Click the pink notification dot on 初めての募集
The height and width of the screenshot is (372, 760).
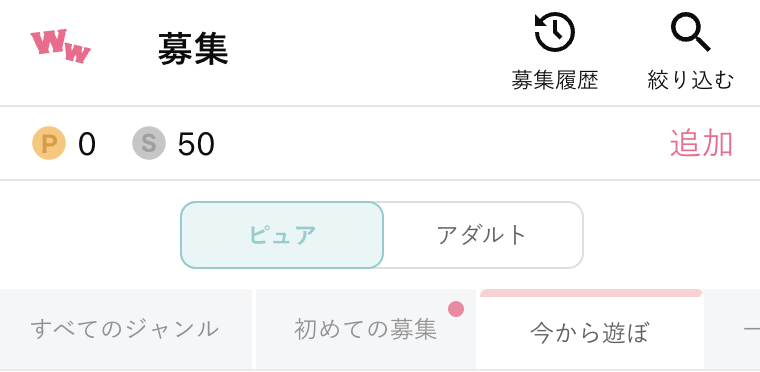[x=456, y=308]
